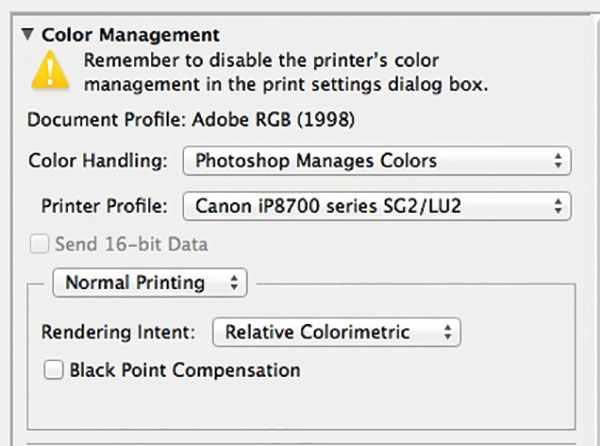The width and height of the screenshot is (600, 446).
Task: Click the yellow warning triangle icon
Action: click(50, 71)
